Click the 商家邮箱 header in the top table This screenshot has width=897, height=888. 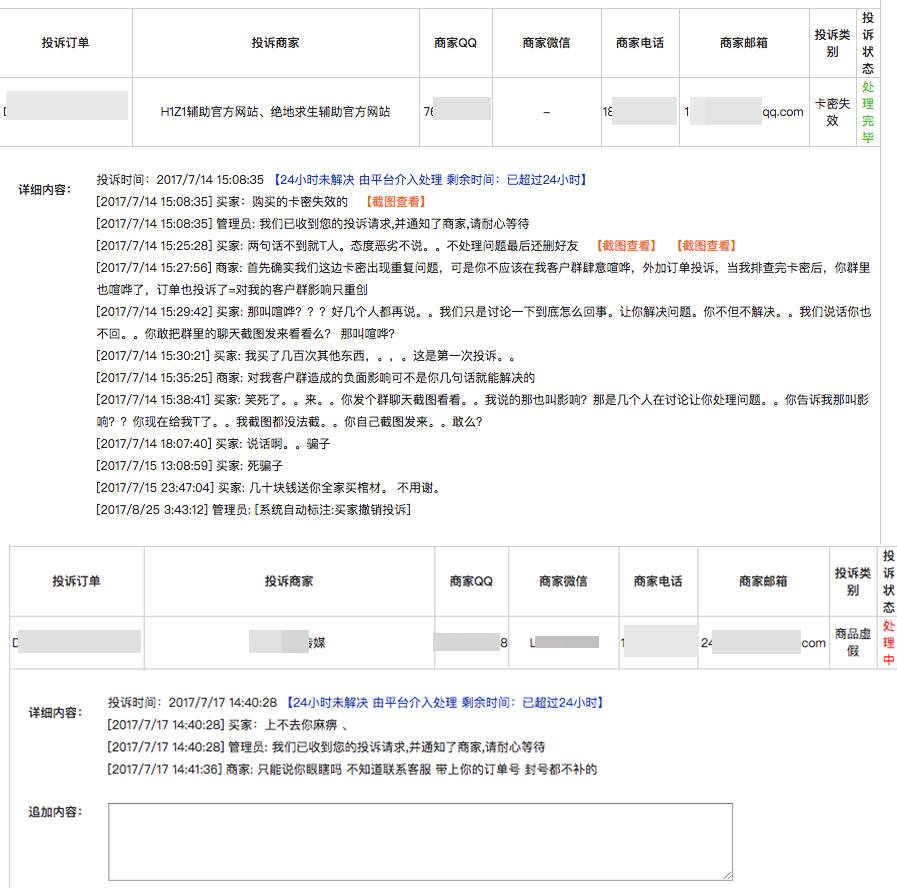coord(744,43)
